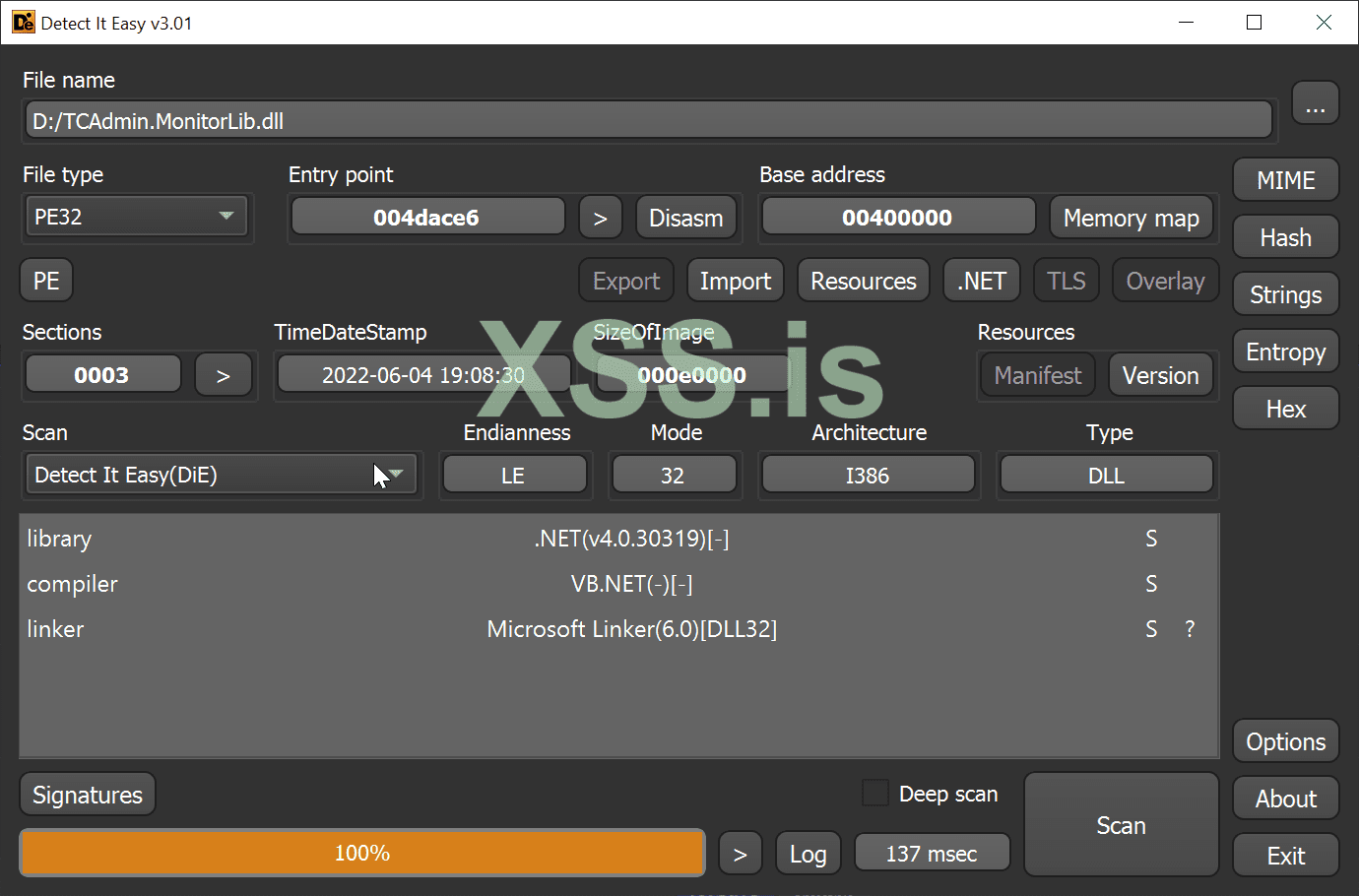Viewport: 1359px width, 896px height.
Task: Click the Sections count 0003
Action: point(103,374)
